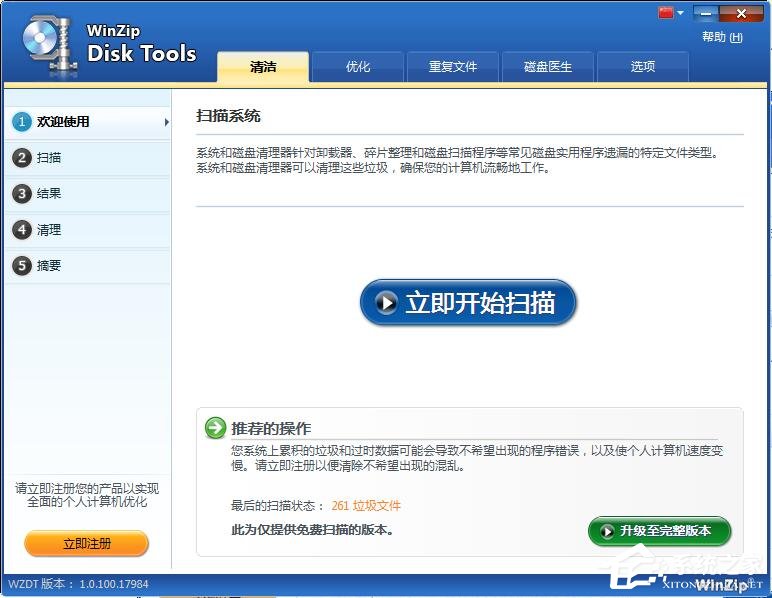The image size is (772, 598).
Task: Switch to the 优化 tab
Action: (x=357, y=66)
